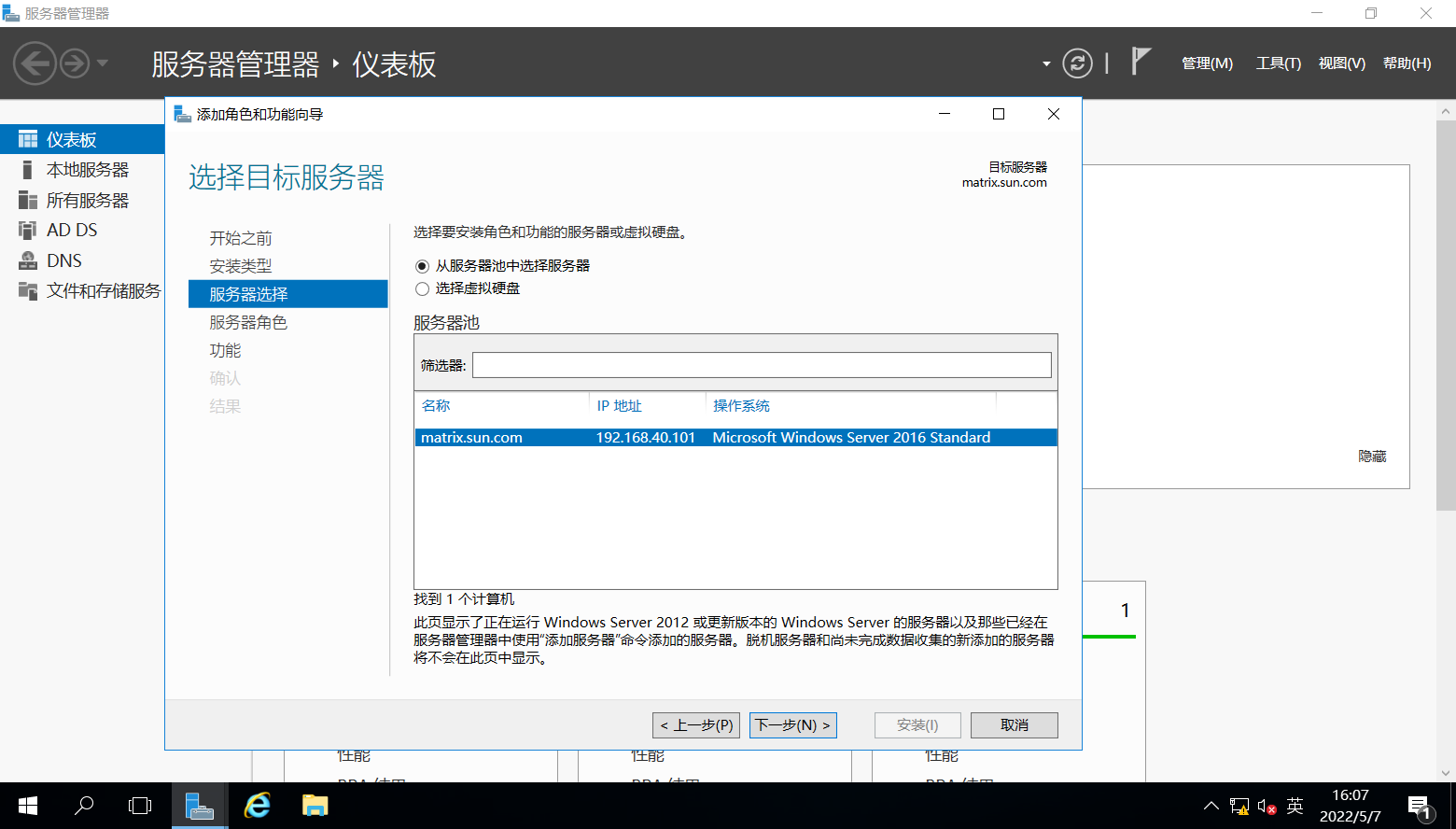Show hidden tray icons chevron

1211,807
